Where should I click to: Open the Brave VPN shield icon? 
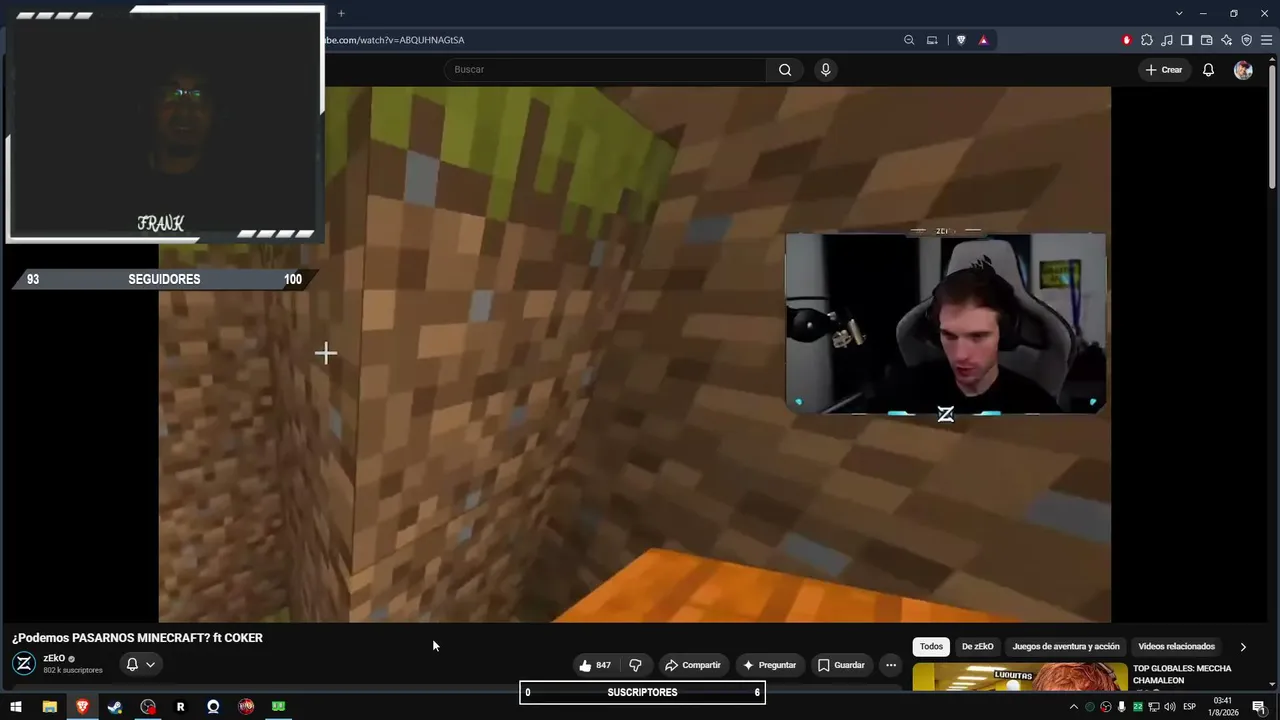[1246, 40]
